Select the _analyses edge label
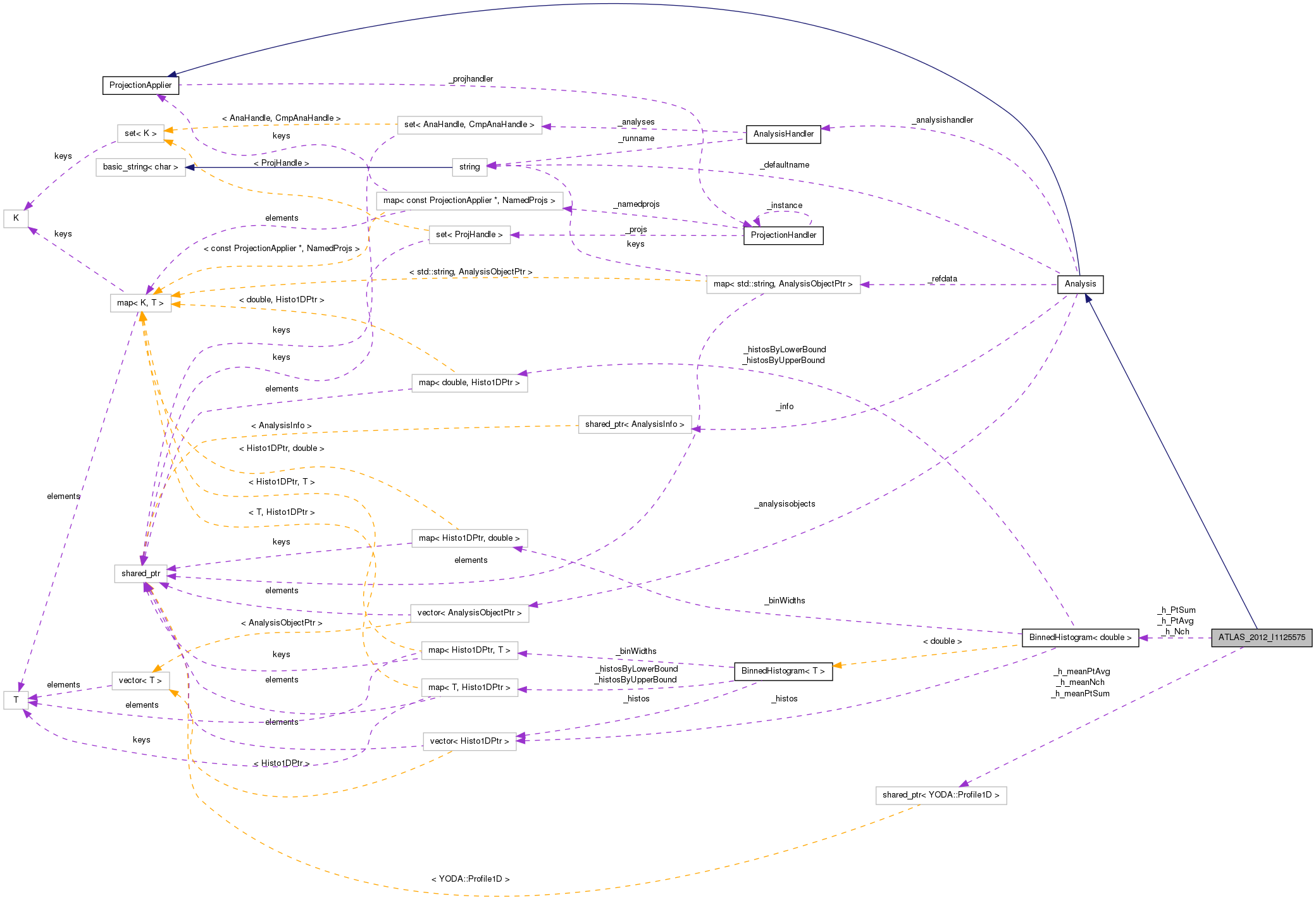Viewport: 1316px width, 900px height. tap(636, 122)
